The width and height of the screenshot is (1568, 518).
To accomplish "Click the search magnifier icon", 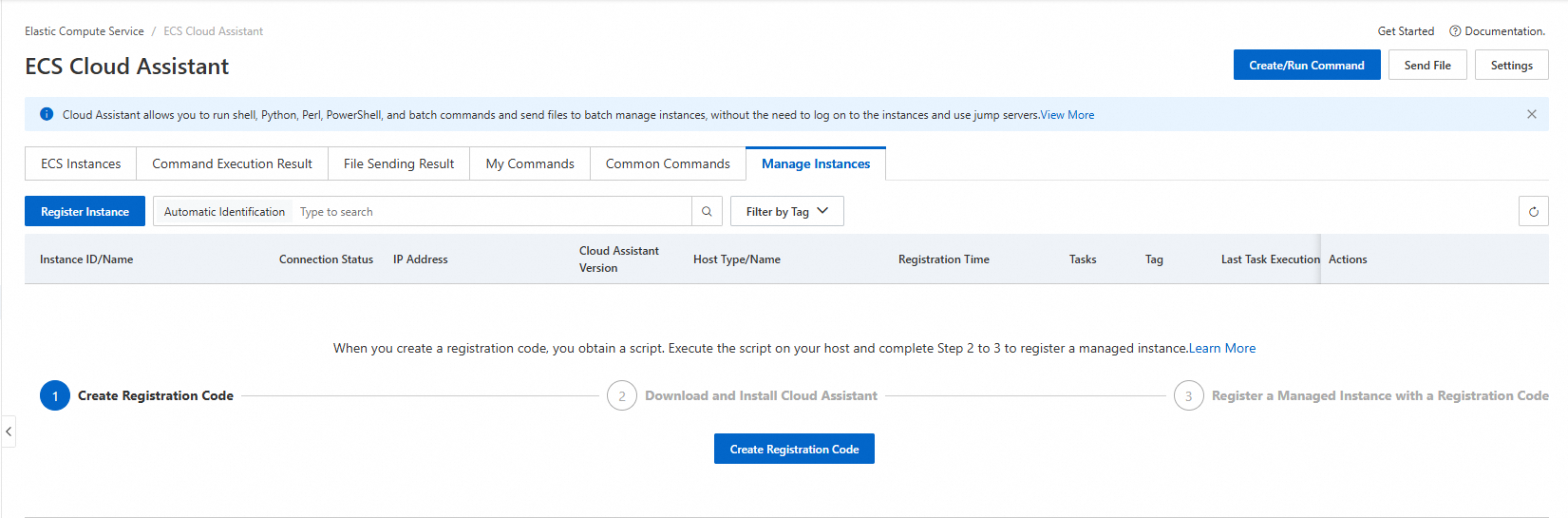I will click(707, 212).
